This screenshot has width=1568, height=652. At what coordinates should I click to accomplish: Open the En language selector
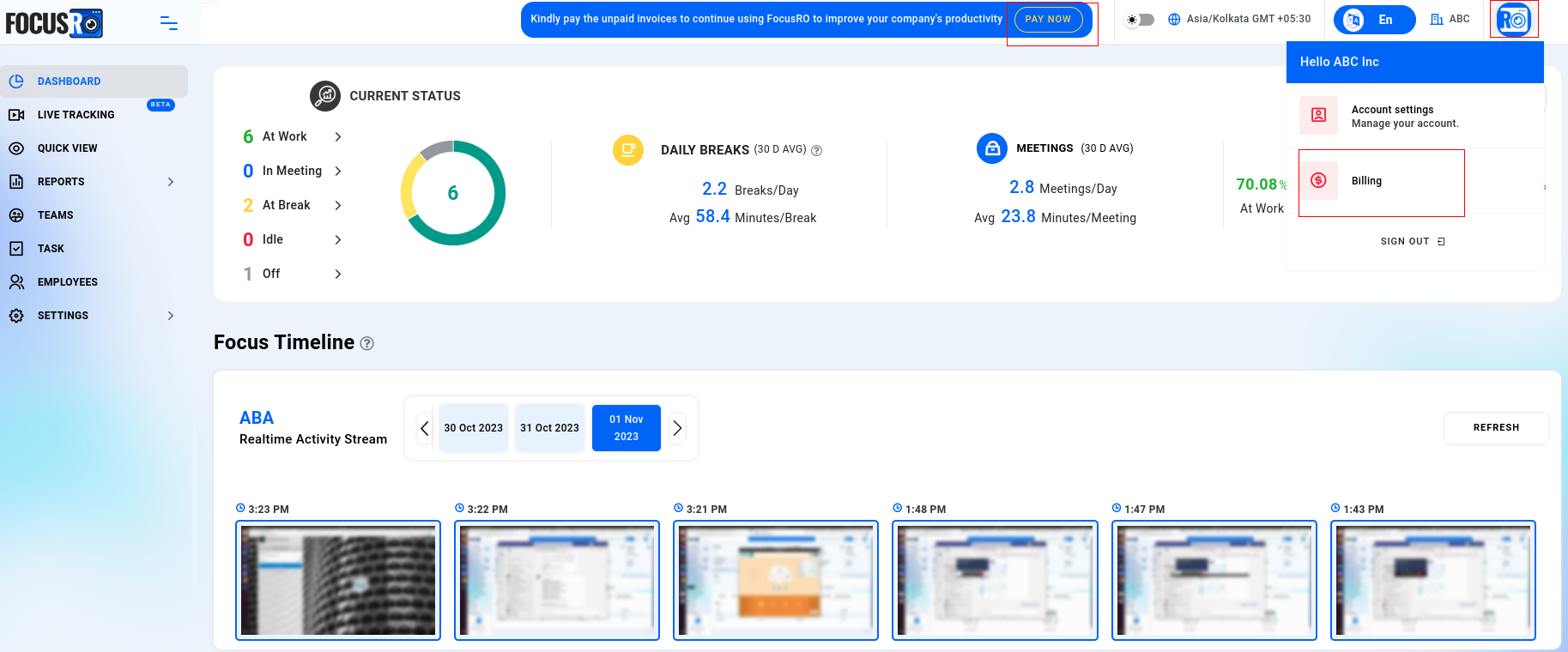pyautogui.click(x=1374, y=20)
